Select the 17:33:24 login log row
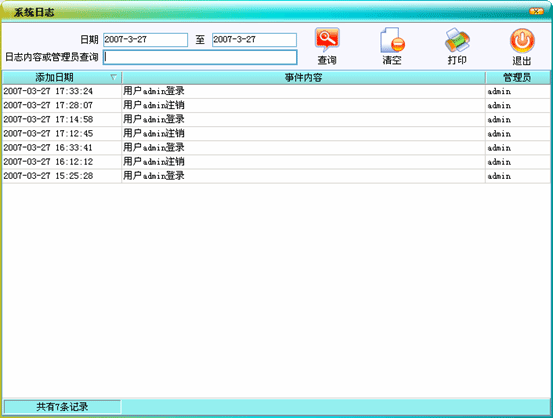553x418 pixels. 276,91
